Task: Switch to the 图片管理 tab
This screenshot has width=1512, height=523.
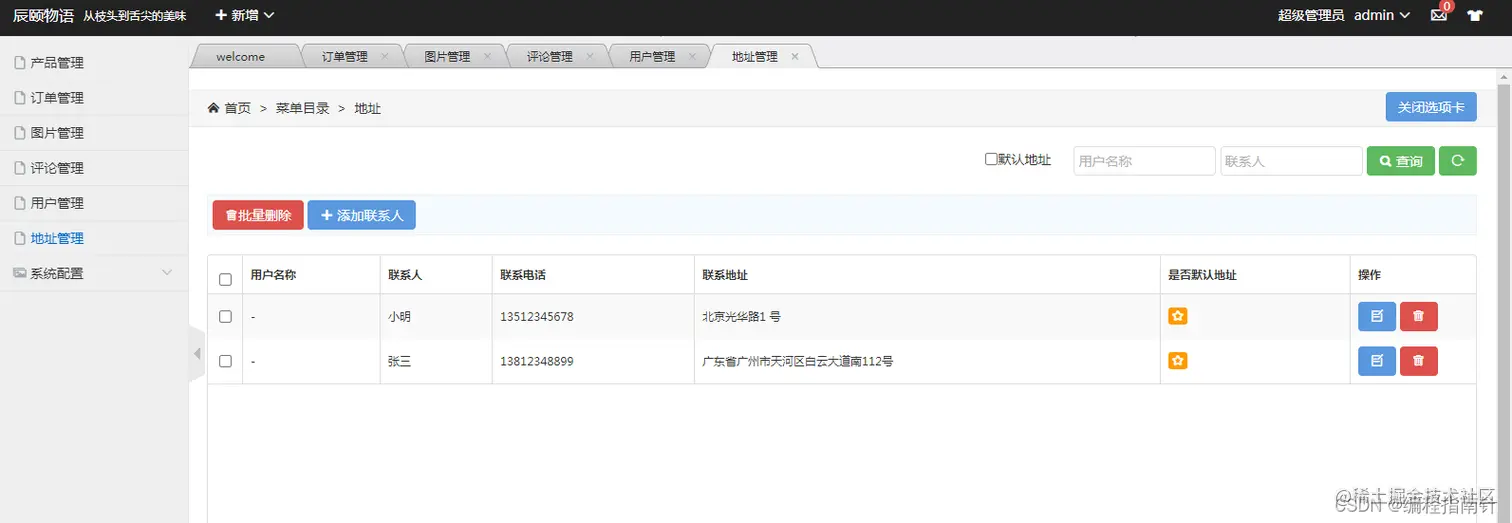Action: (x=447, y=57)
